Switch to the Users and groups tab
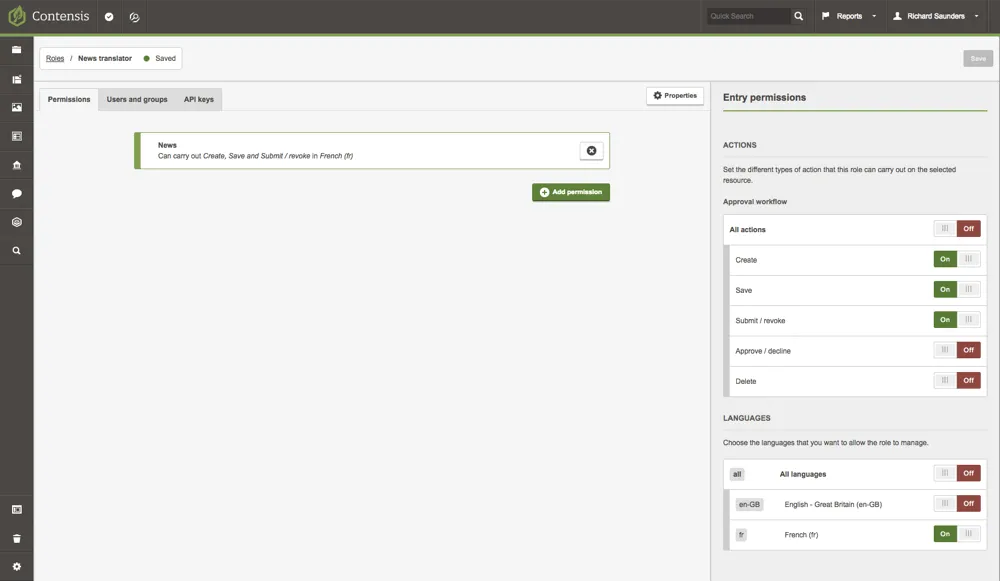The image size is (1000, 581). coord(137,99)
